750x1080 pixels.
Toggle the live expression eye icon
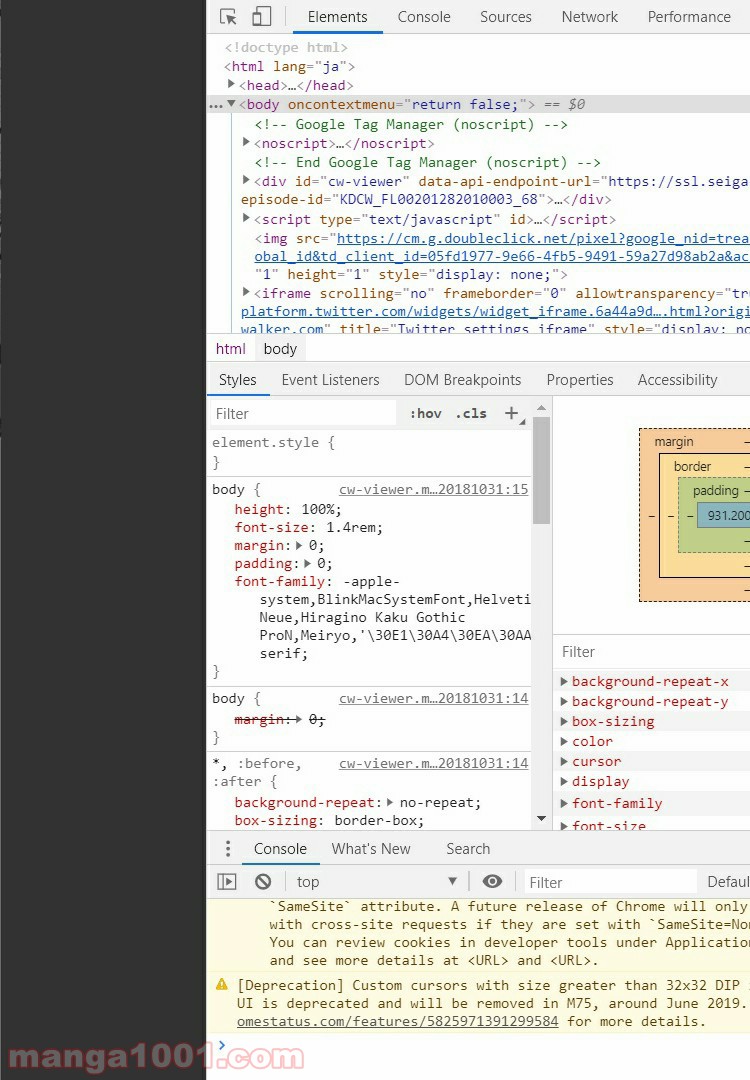click(492, 882)
